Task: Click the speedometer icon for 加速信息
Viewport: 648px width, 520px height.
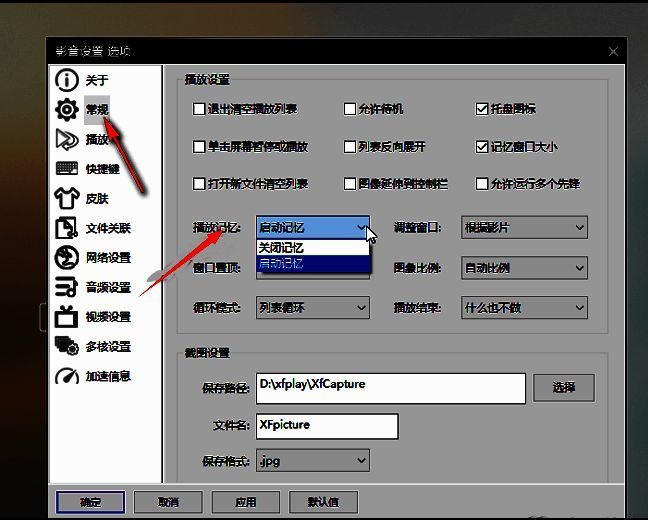Action: [67, 376]
